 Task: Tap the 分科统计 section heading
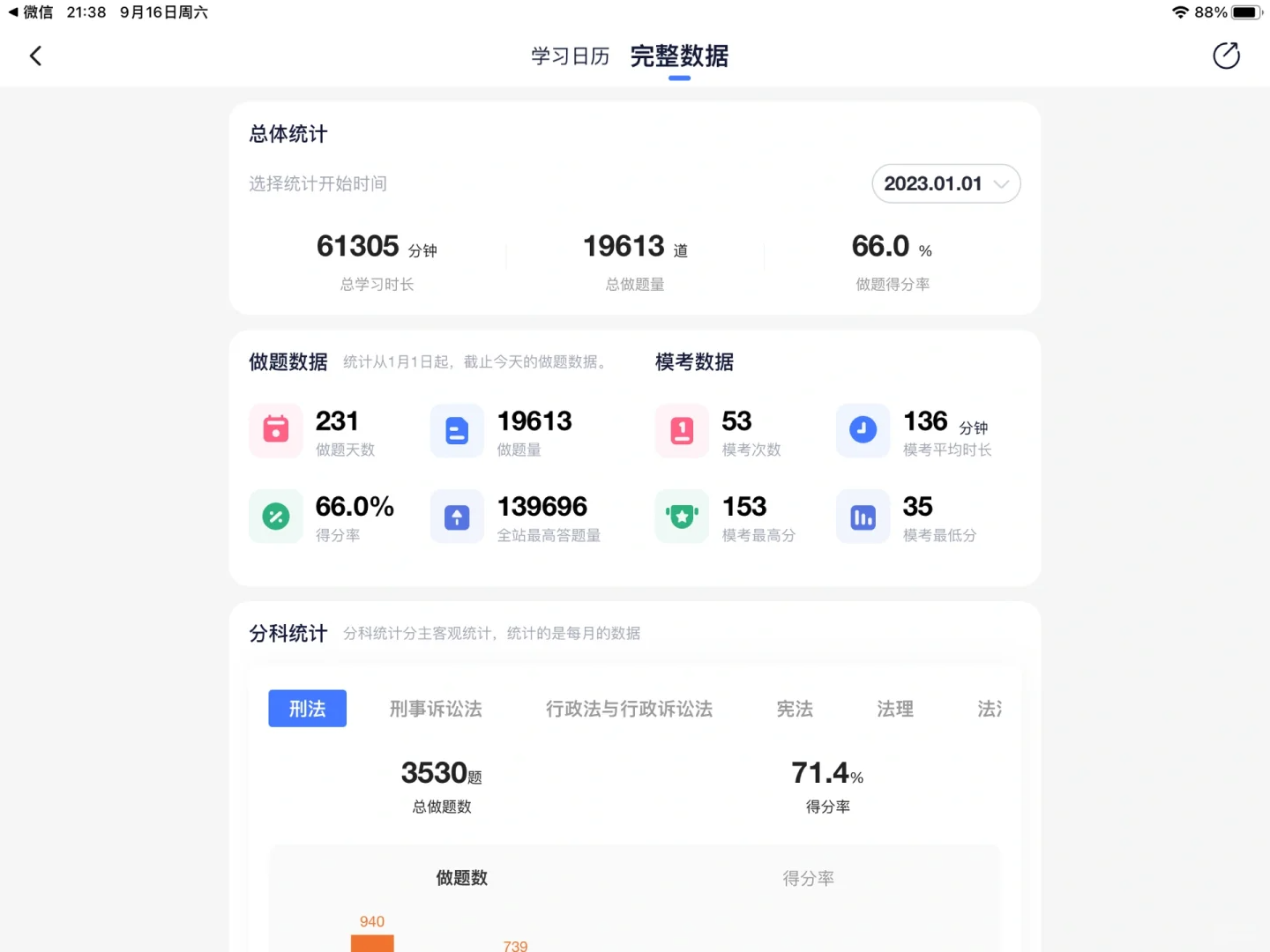pyautogui.click(x=288, y=634)
